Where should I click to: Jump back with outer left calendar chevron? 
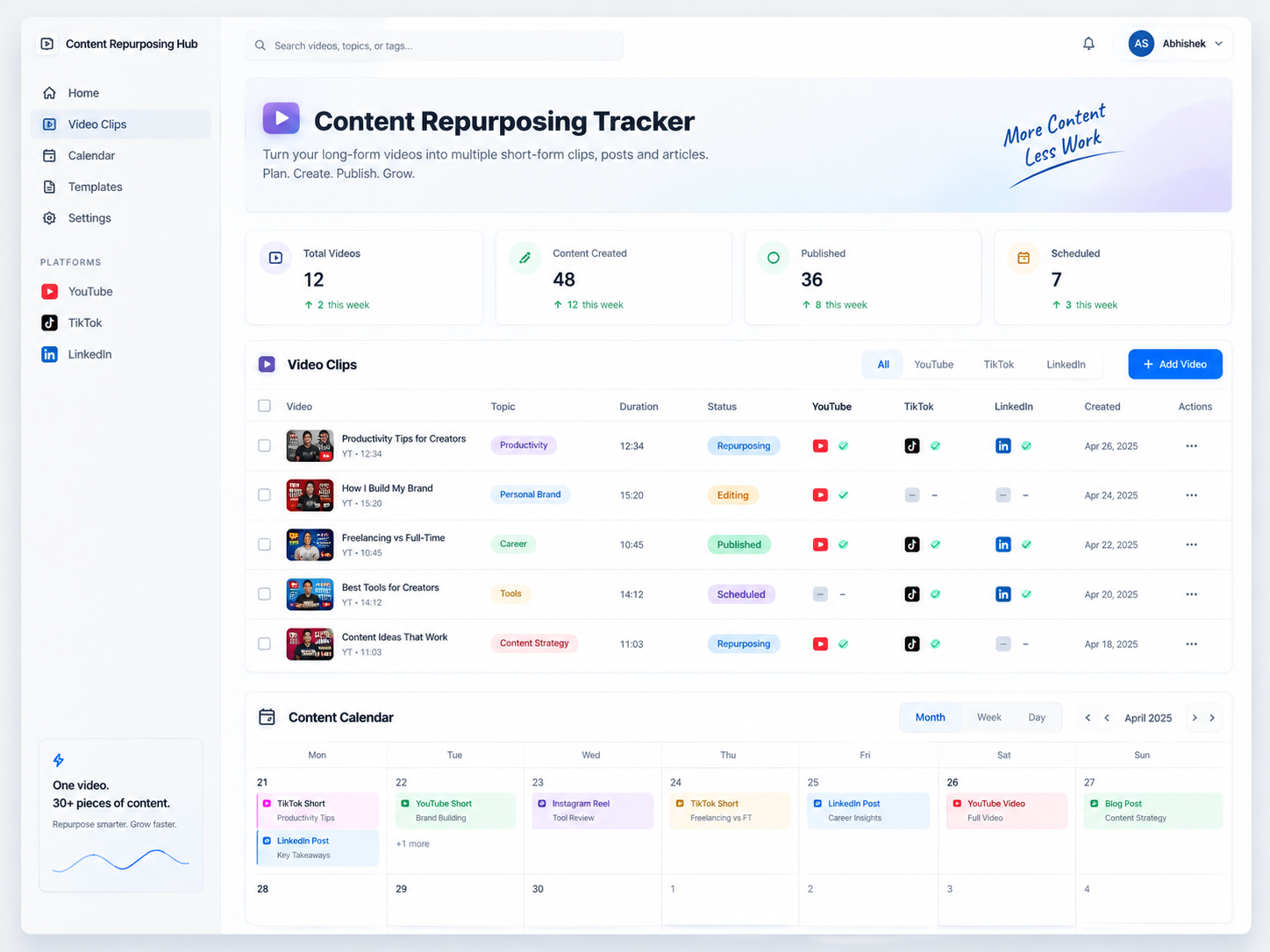pyautogui.click(x=1088, y=718)
